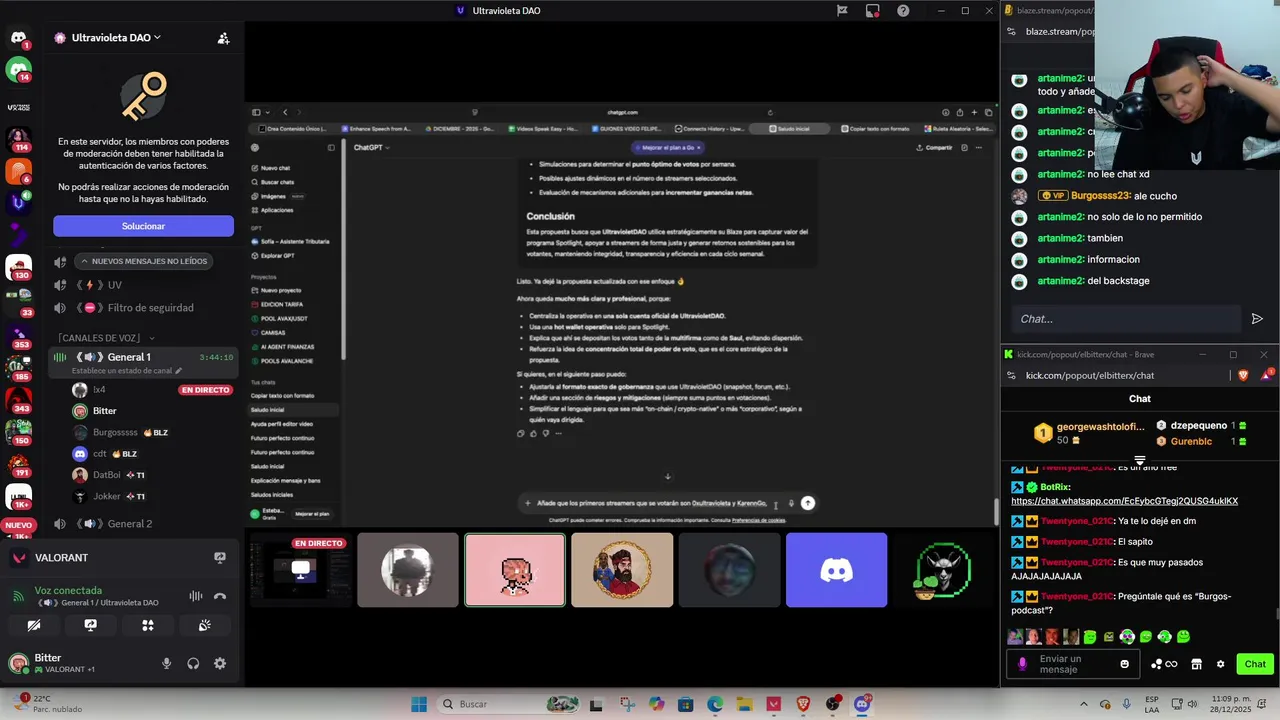Viewport: 1280px width, 720px height.
Task: Open Microsoft Edge from taskbar
Action: 715,704
